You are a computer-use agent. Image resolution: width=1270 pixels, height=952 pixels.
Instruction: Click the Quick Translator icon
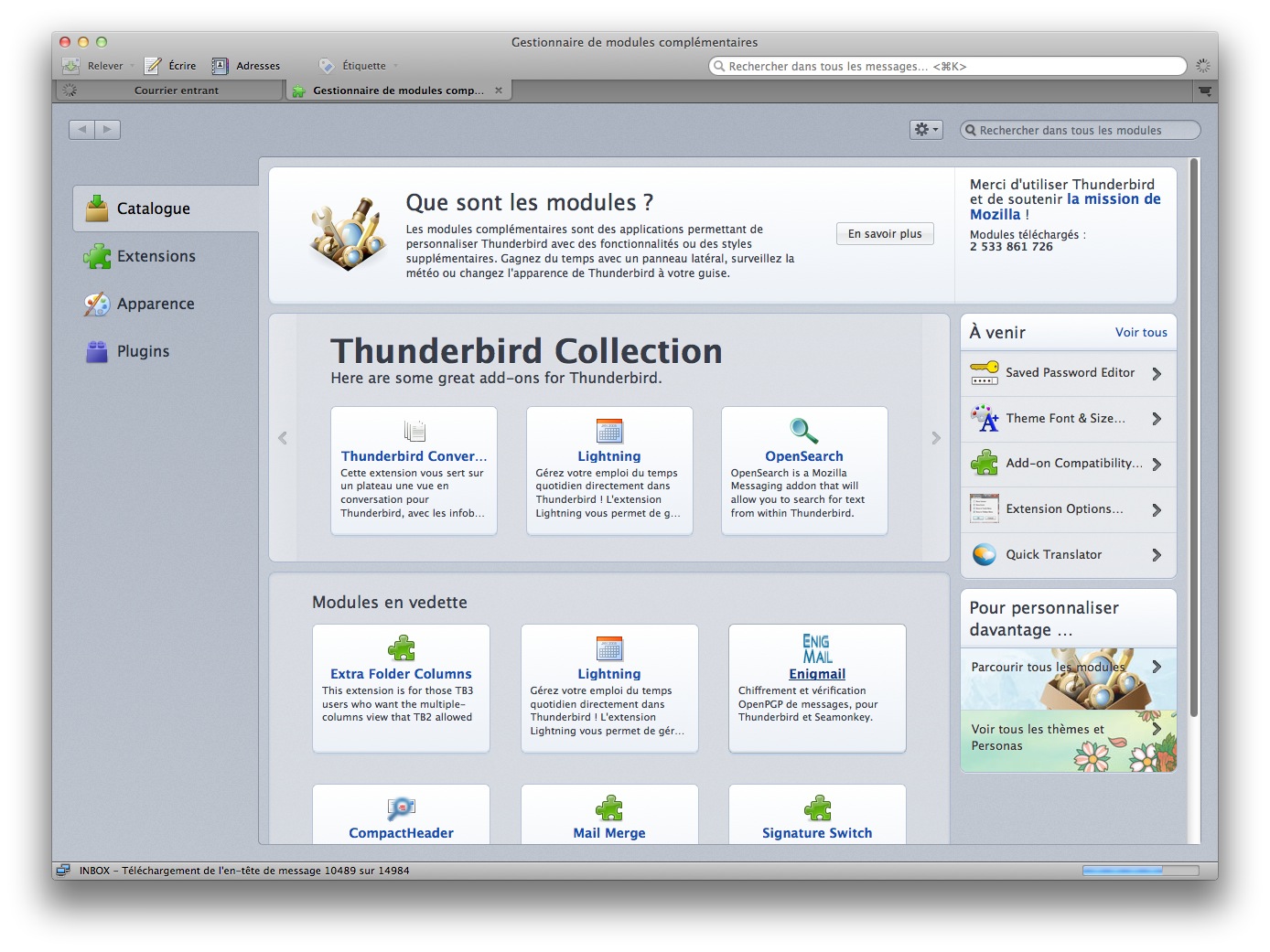[985, 555]
